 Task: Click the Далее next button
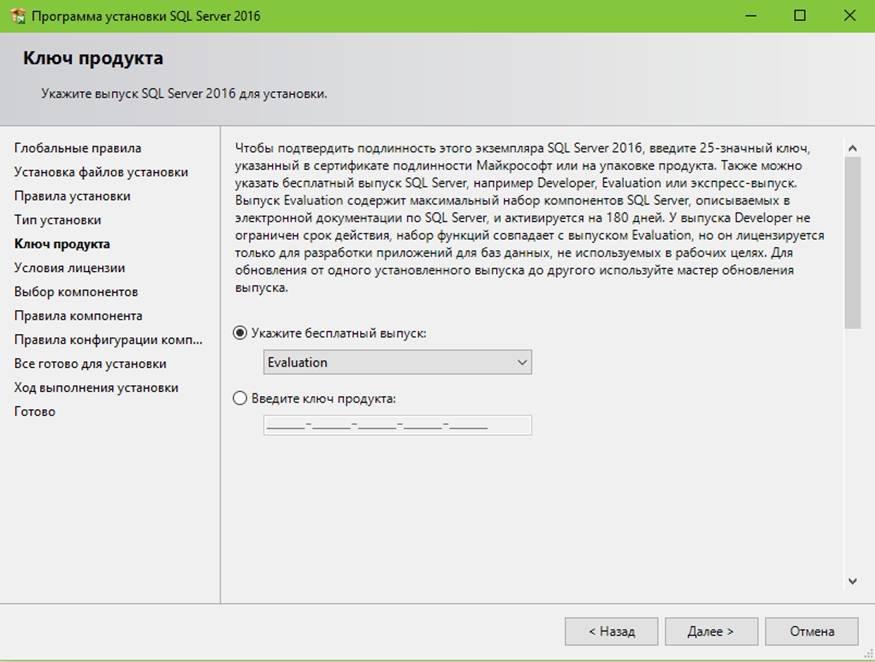[x=711, y=631]
